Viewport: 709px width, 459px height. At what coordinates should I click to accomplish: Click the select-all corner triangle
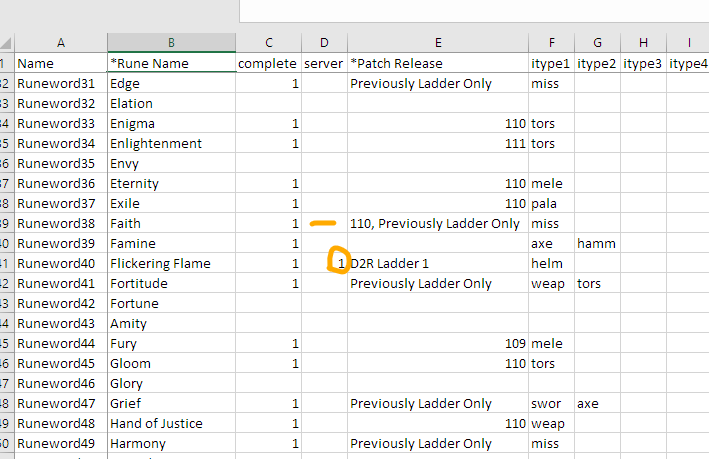(x=6, y=43)
